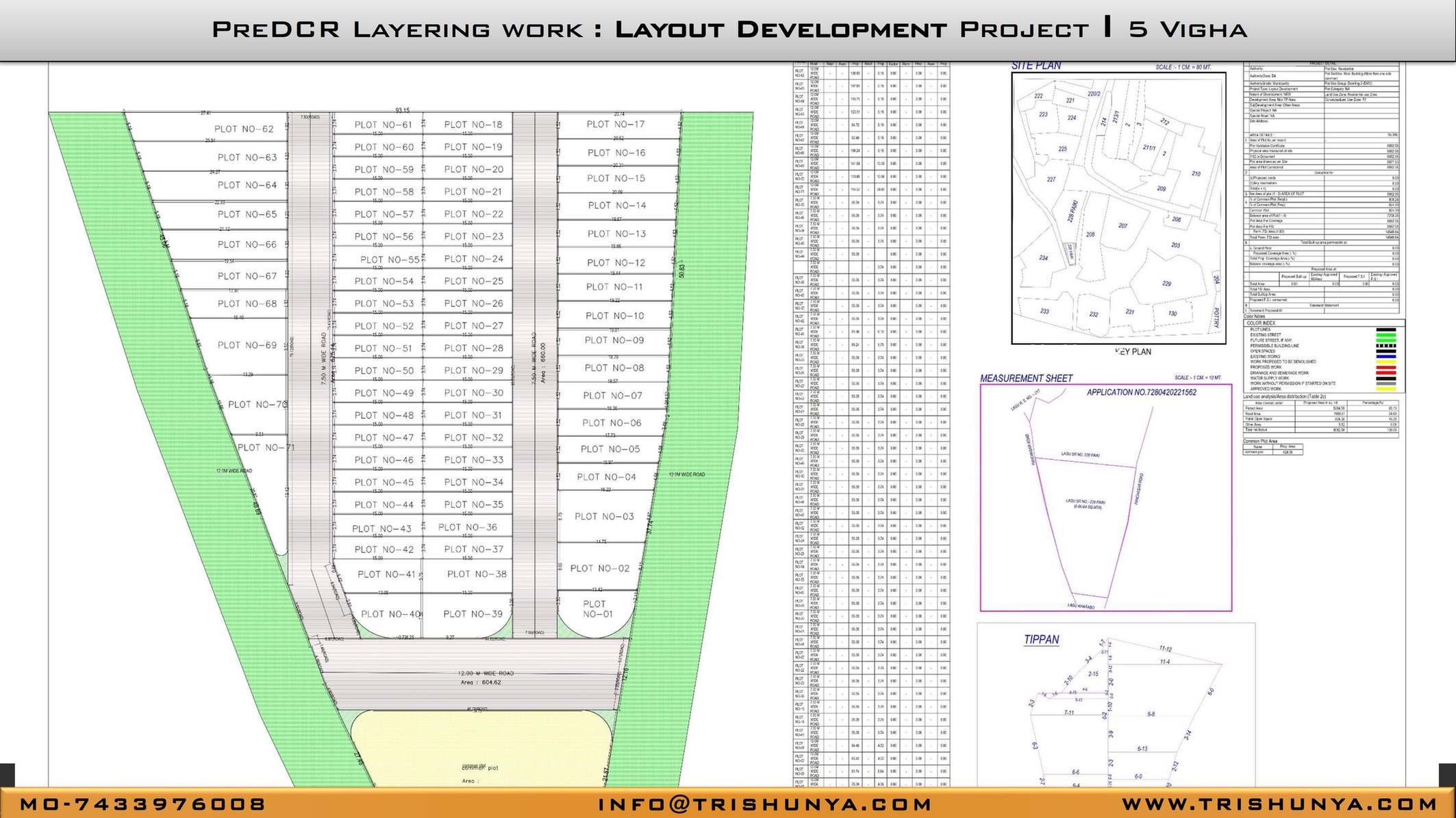Click the grey Work Without Permission swatch
1456x818 pixels.
coord(1386,383)
